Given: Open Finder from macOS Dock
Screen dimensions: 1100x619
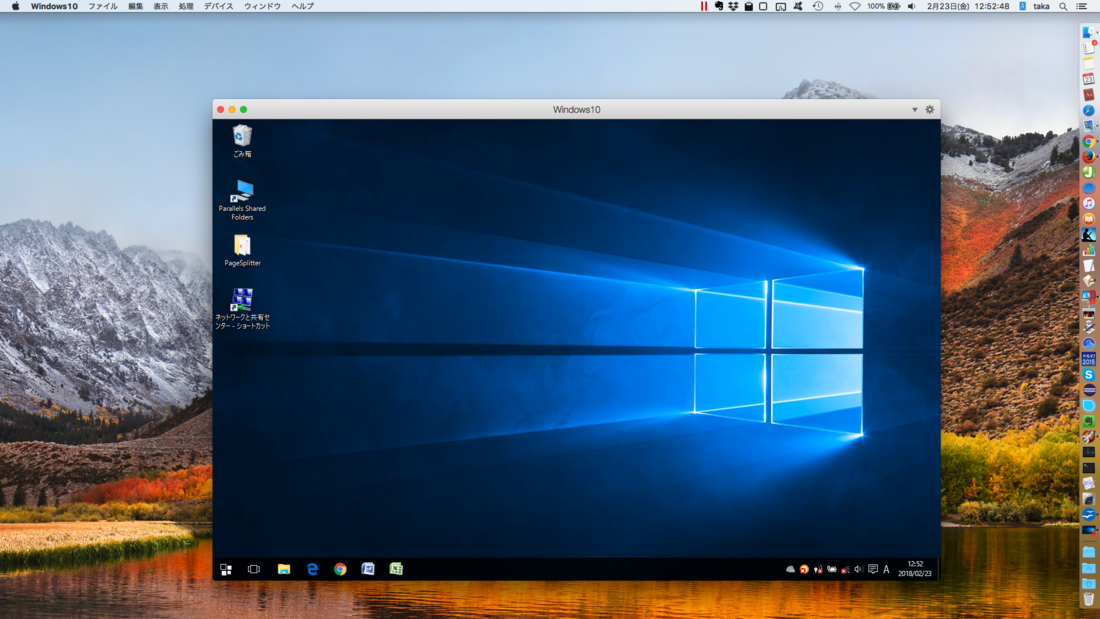Looking at the screenshot, I should click(1089, 32).
